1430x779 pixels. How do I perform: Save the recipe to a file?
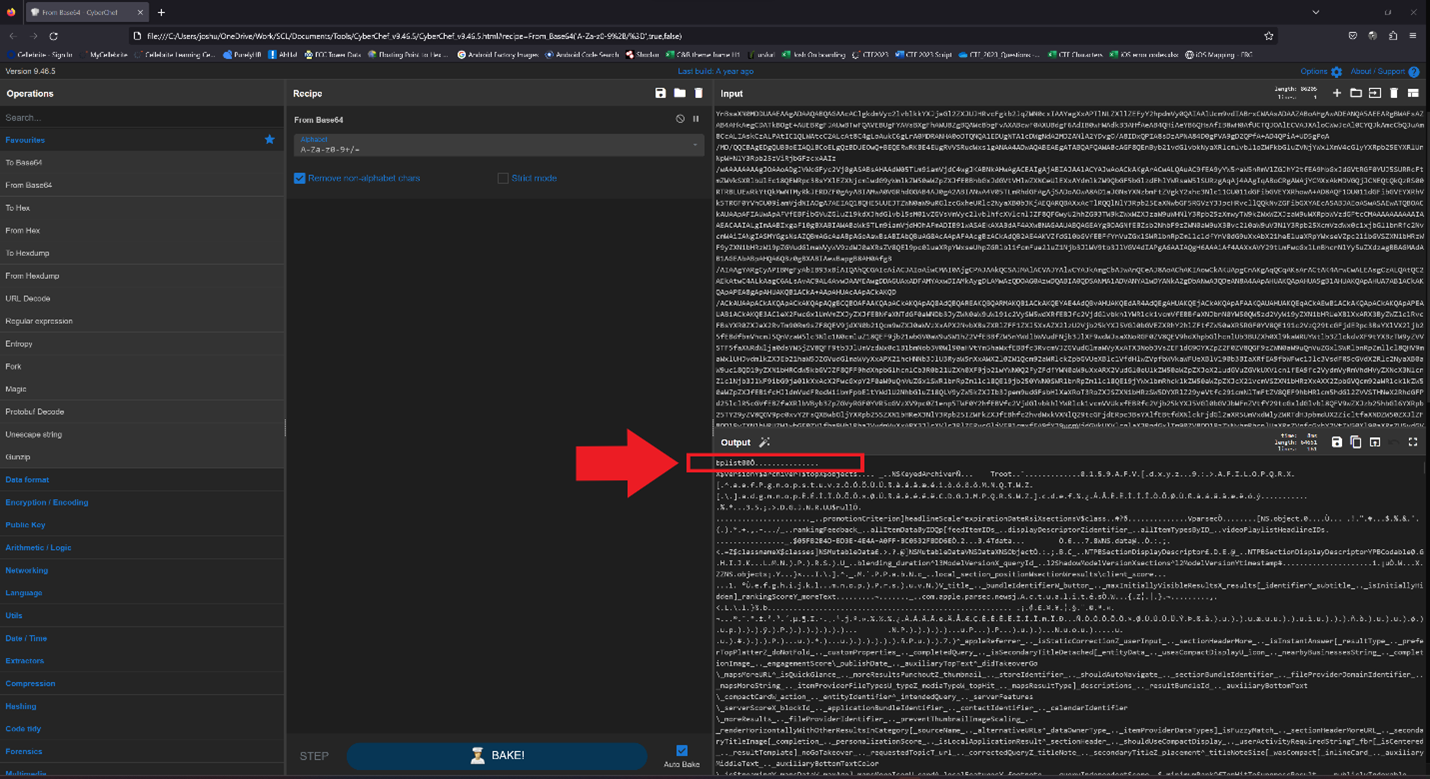tap(660, 92)
